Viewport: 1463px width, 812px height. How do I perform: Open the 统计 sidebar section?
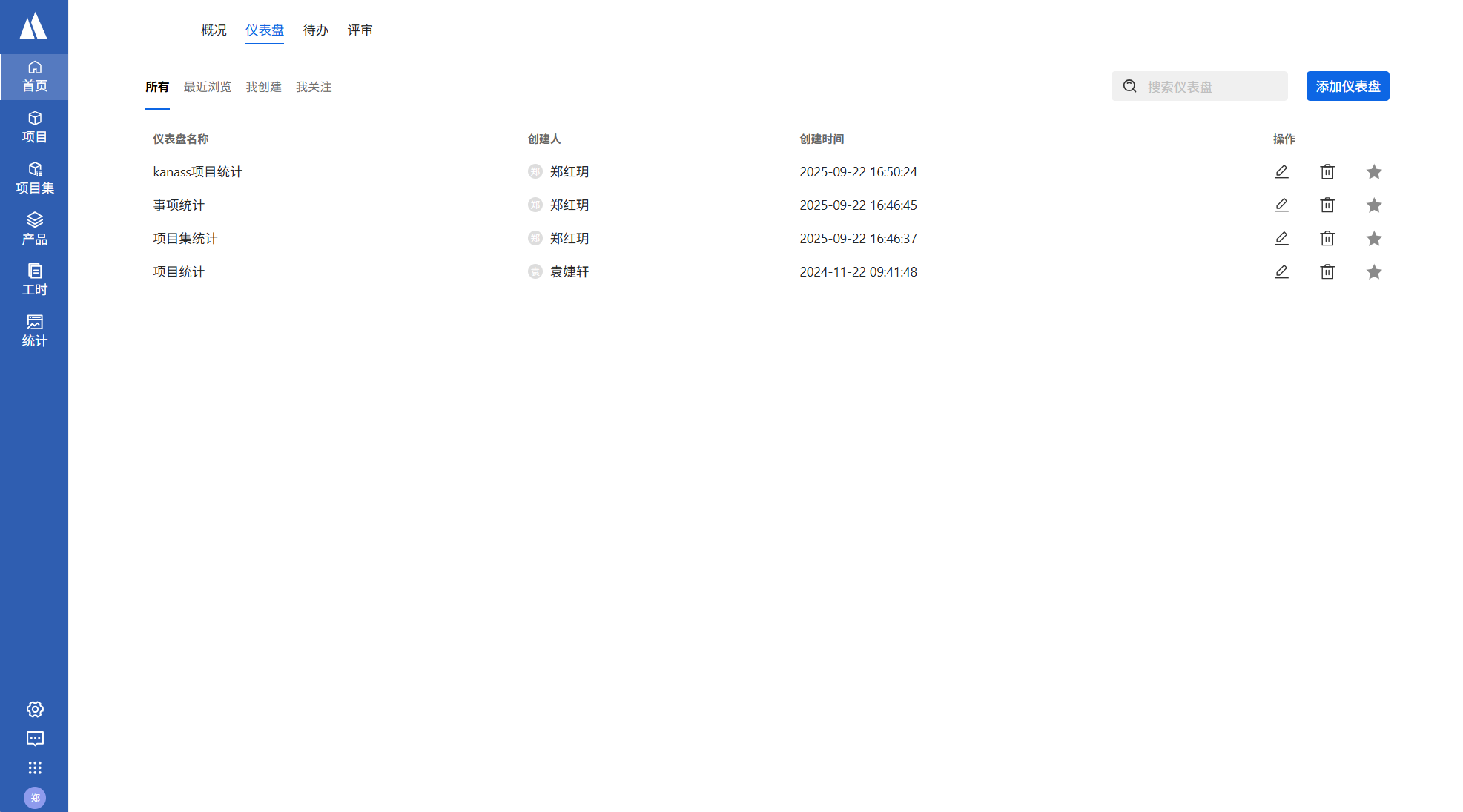pos(34,331)
